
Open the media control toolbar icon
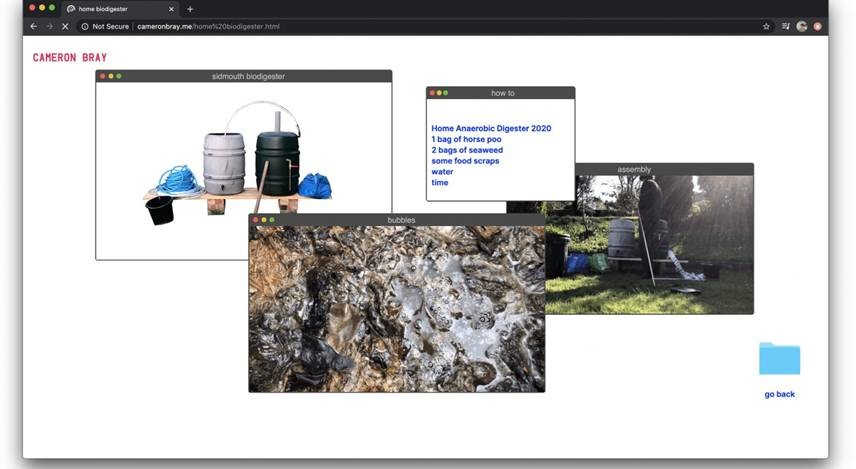pos(786,26)
